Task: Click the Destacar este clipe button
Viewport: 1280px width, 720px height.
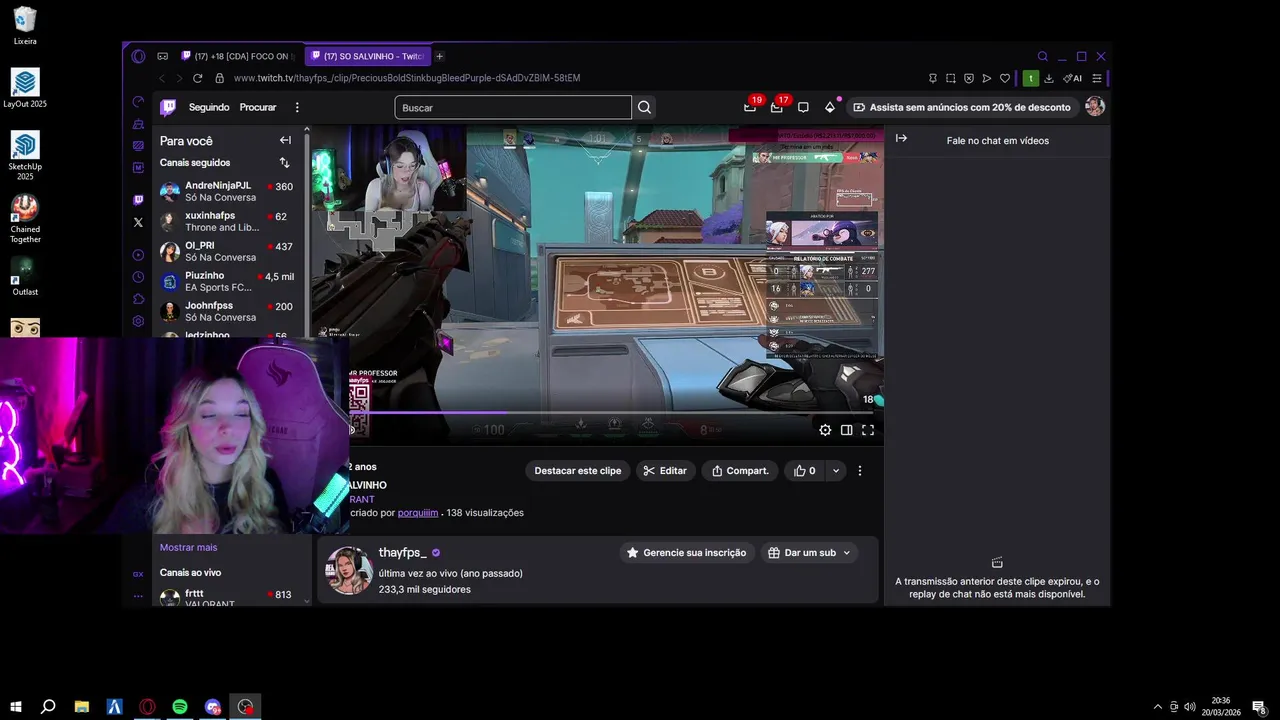Action: (577, 470)
